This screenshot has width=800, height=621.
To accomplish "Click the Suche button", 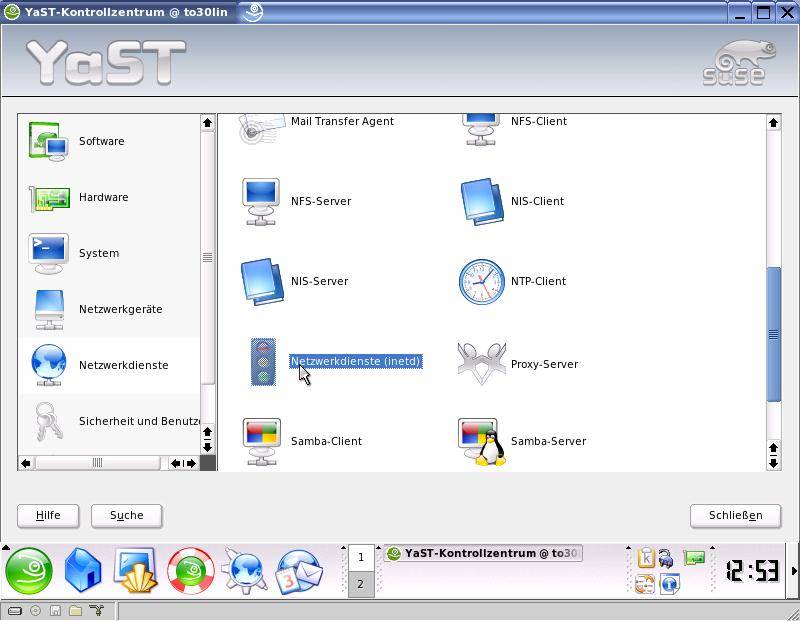I will pos(127,516).
